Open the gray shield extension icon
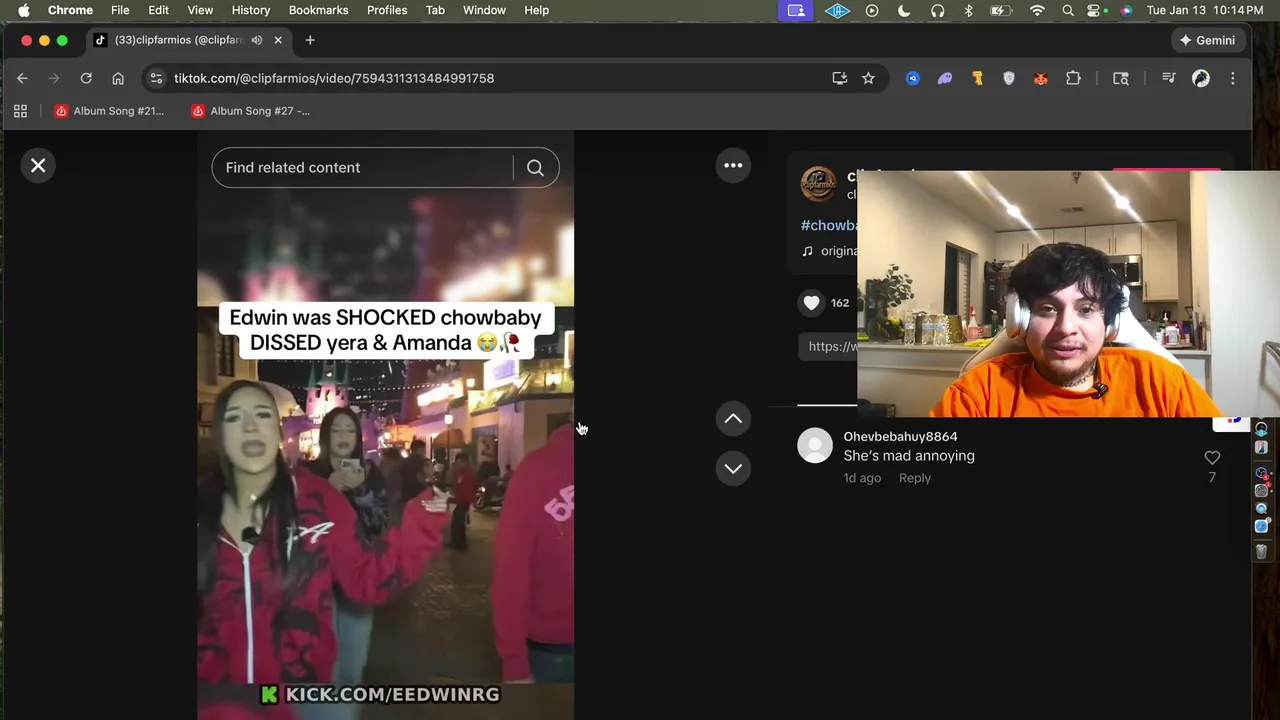 (1009, 78)
